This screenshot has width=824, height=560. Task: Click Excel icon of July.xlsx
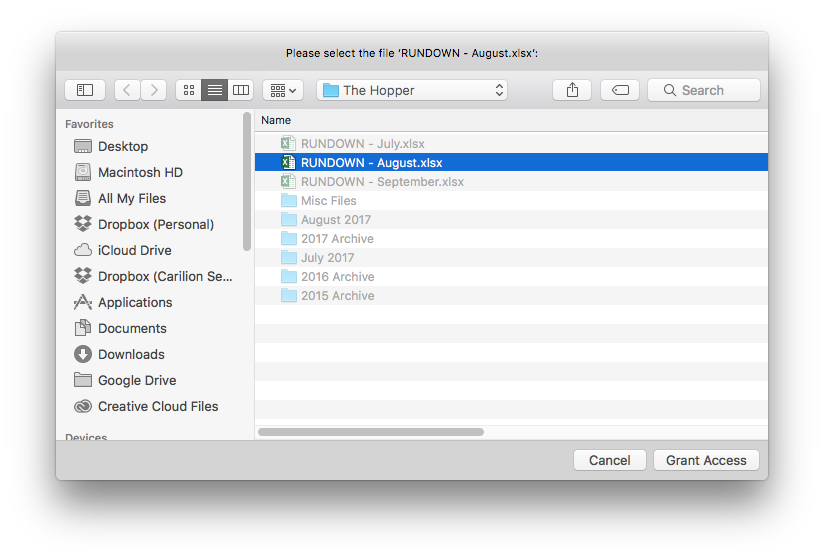tap(288, 143)
